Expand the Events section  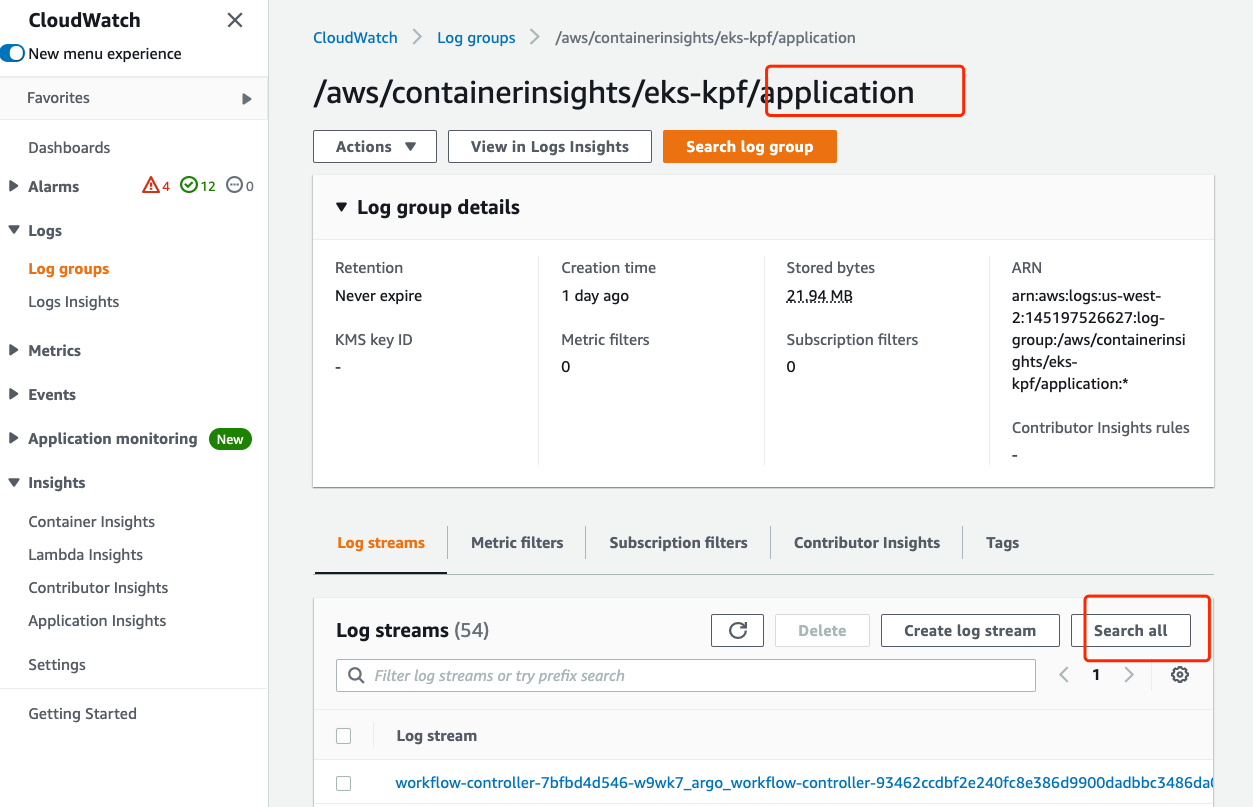(x=14, y=394)
